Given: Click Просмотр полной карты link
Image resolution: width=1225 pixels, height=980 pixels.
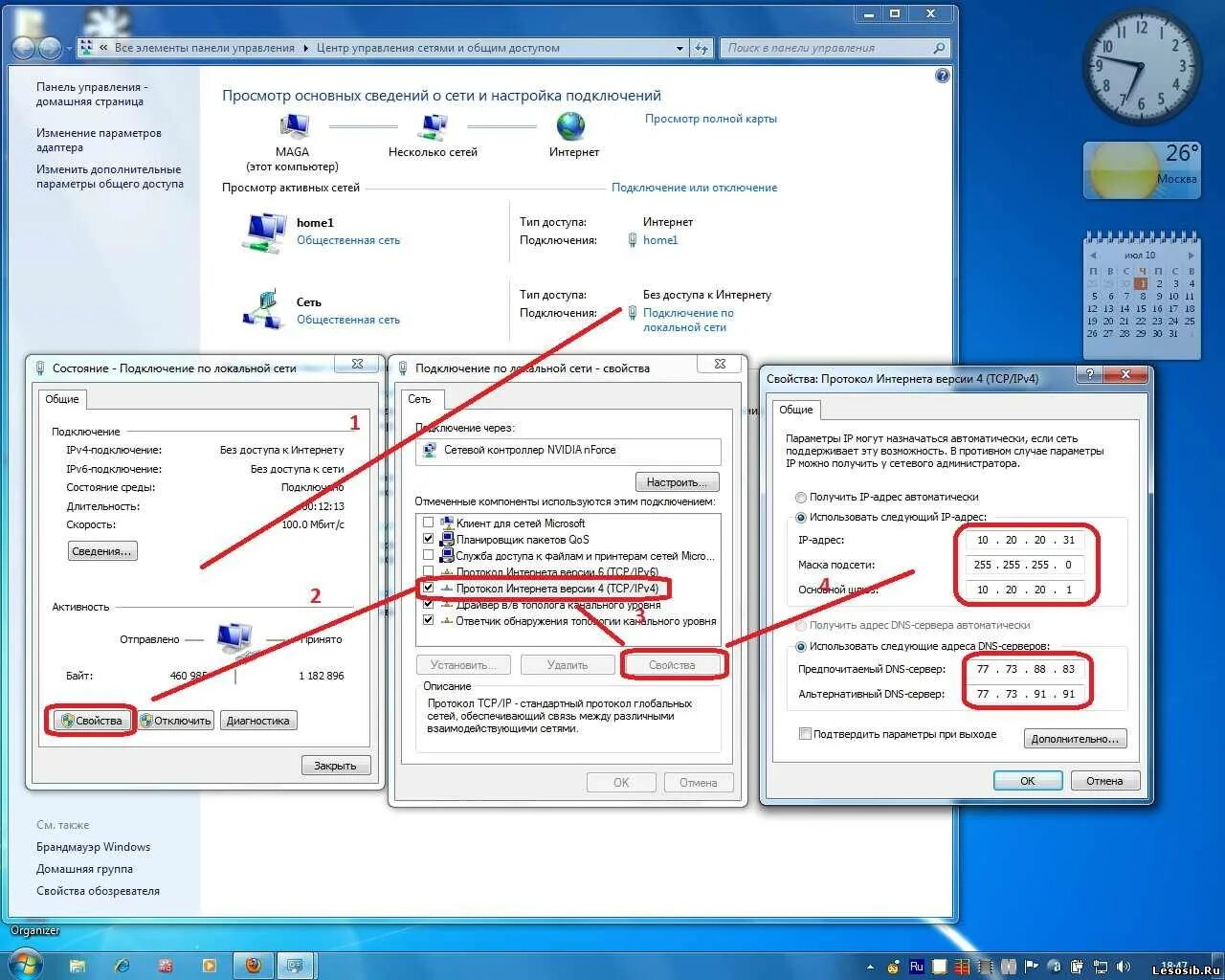Looking at the screenshot, I should pyautogui.click(x=711, y=119).
